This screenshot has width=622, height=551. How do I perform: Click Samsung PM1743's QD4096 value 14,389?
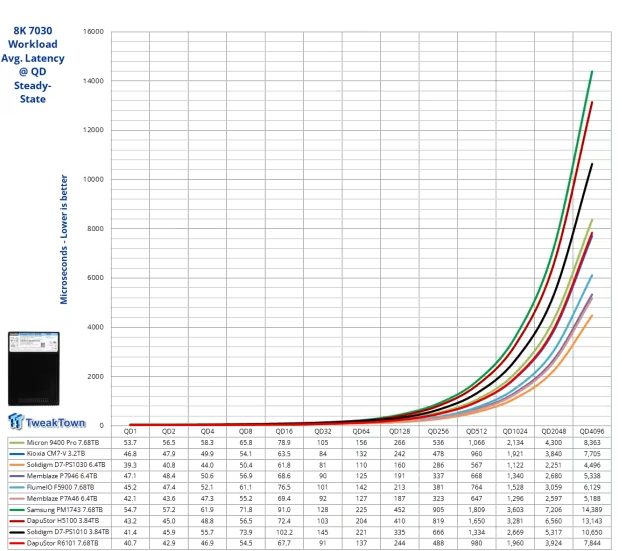592,510
